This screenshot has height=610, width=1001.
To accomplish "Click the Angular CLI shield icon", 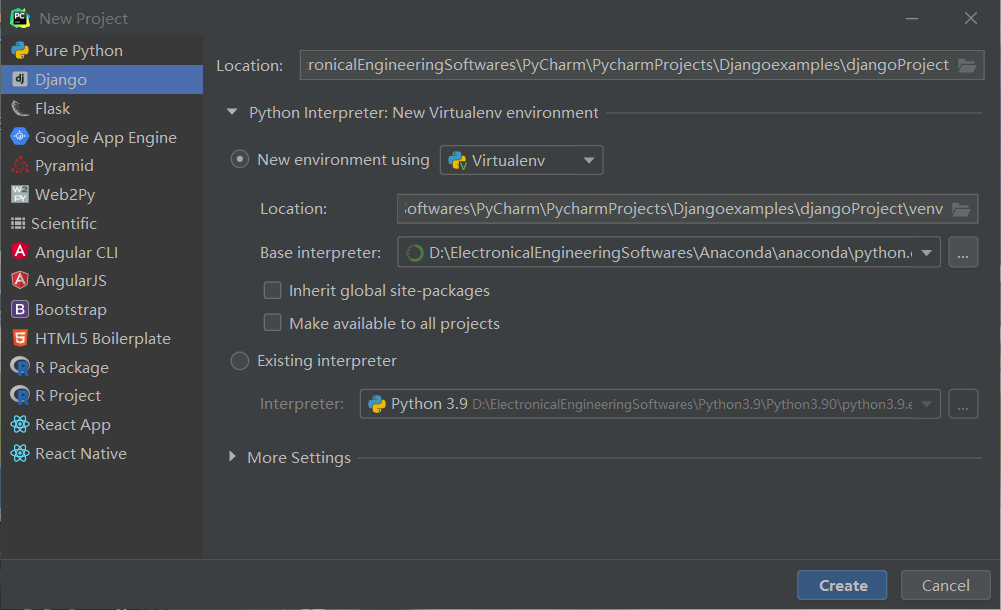I will click(x=20, y=252).
